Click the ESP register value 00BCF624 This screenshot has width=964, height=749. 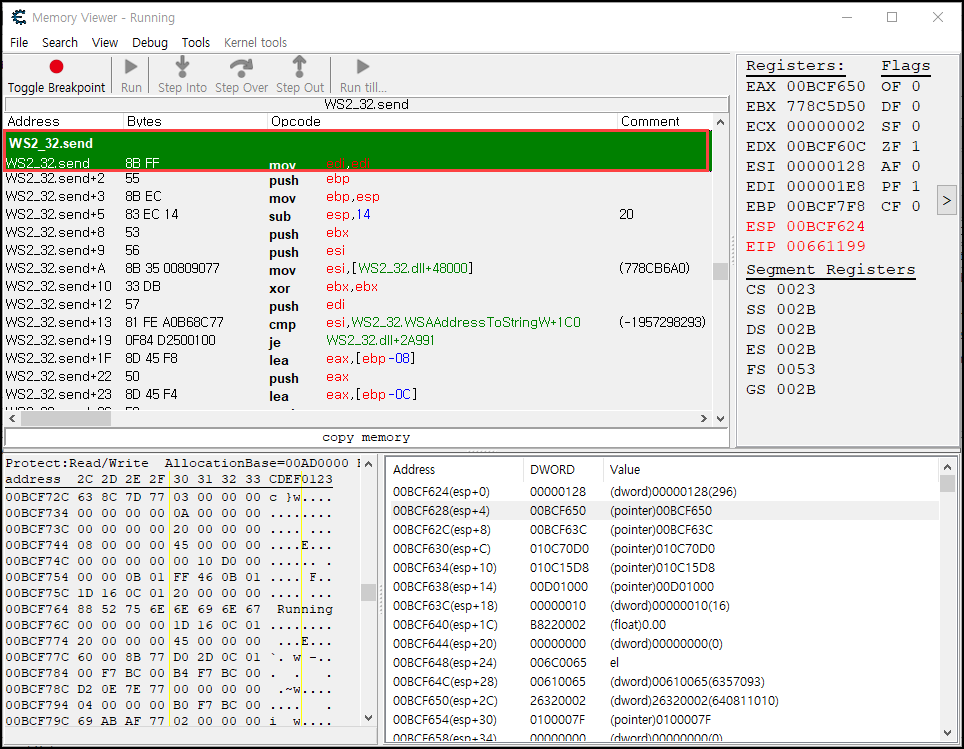point(826,226)
